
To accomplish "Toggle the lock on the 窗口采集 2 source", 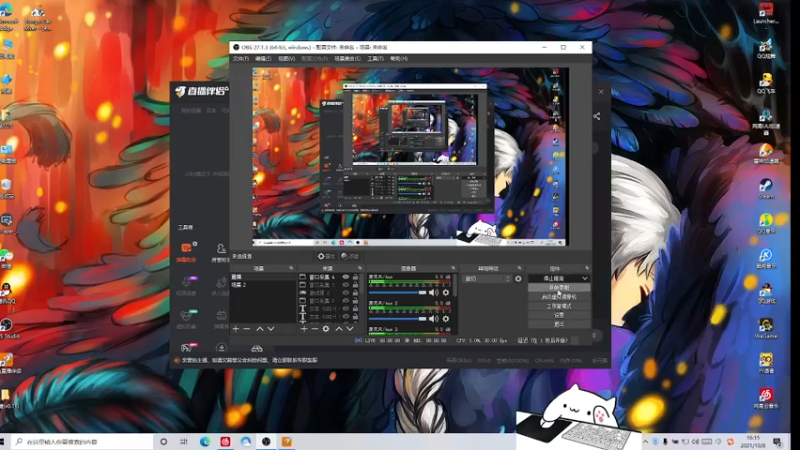I will (x=355, y=301).
